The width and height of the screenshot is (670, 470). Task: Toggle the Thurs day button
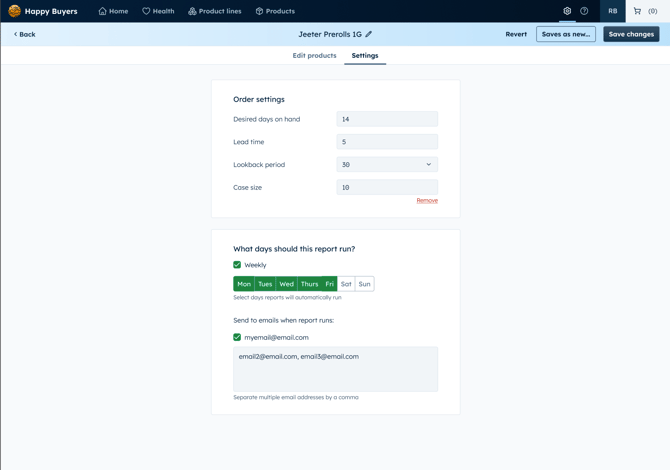point(309,284)
